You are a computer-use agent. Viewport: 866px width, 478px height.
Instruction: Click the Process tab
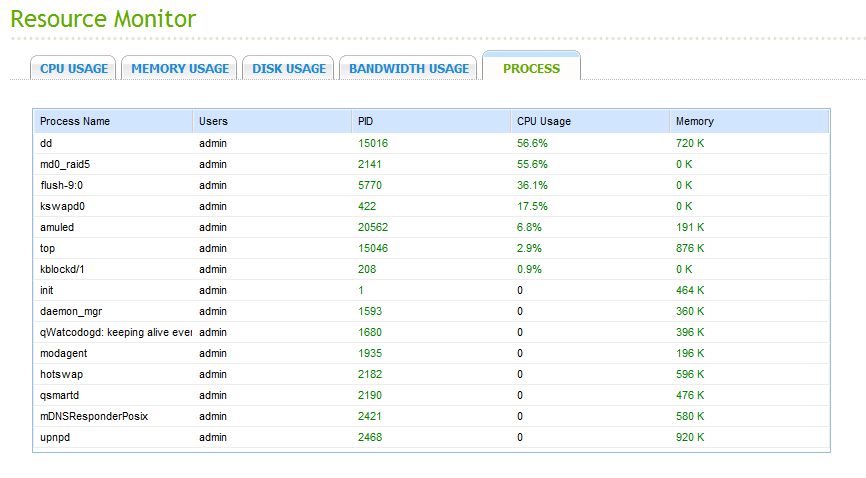(531, 69)
